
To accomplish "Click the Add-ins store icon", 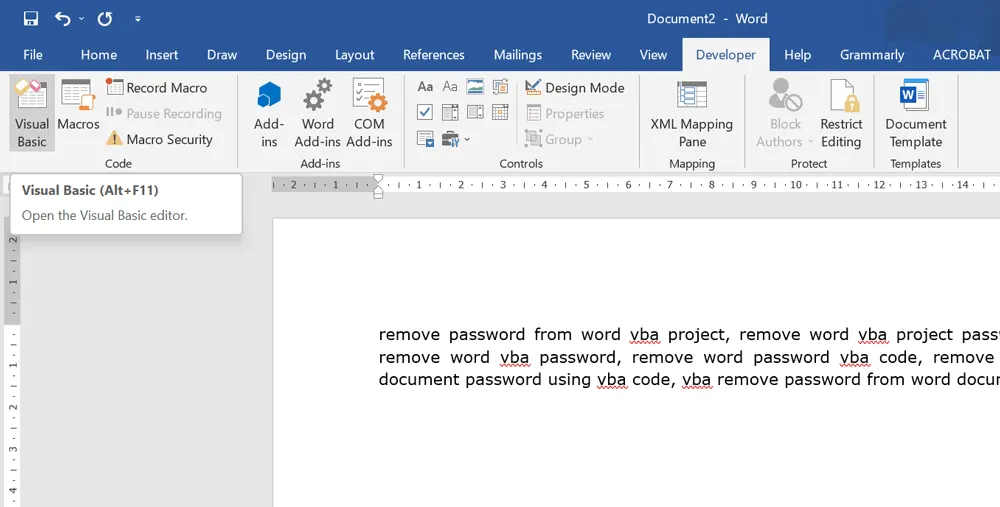I will (x=269, y=113).
